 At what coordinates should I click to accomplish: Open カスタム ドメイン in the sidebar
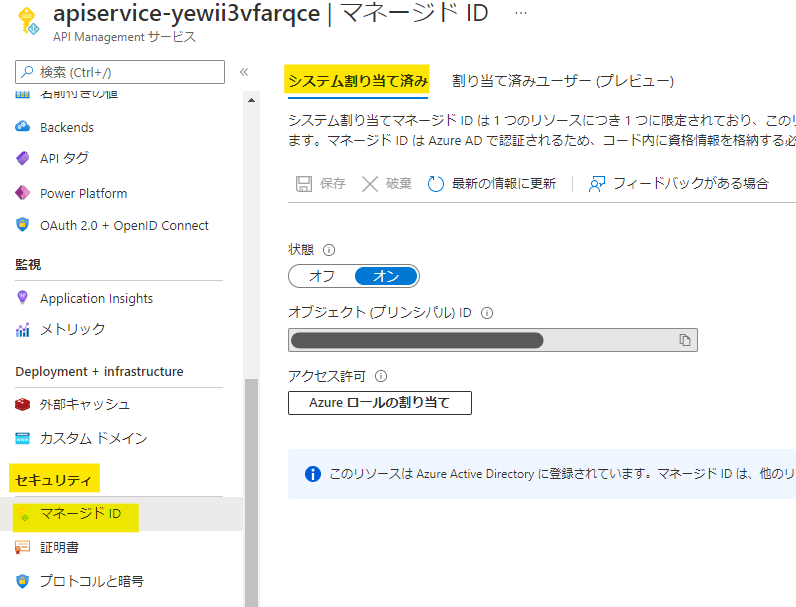[93, 438]
